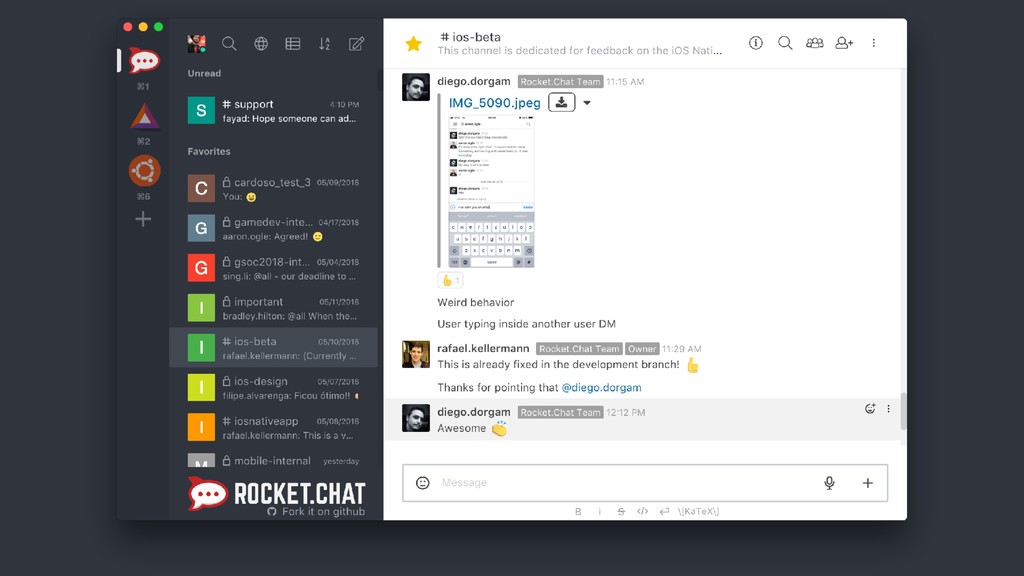This screenshot has width=1024, height=576.
Task: Switch to the Rocket.Chat server icon
Action: coord(144,61)
